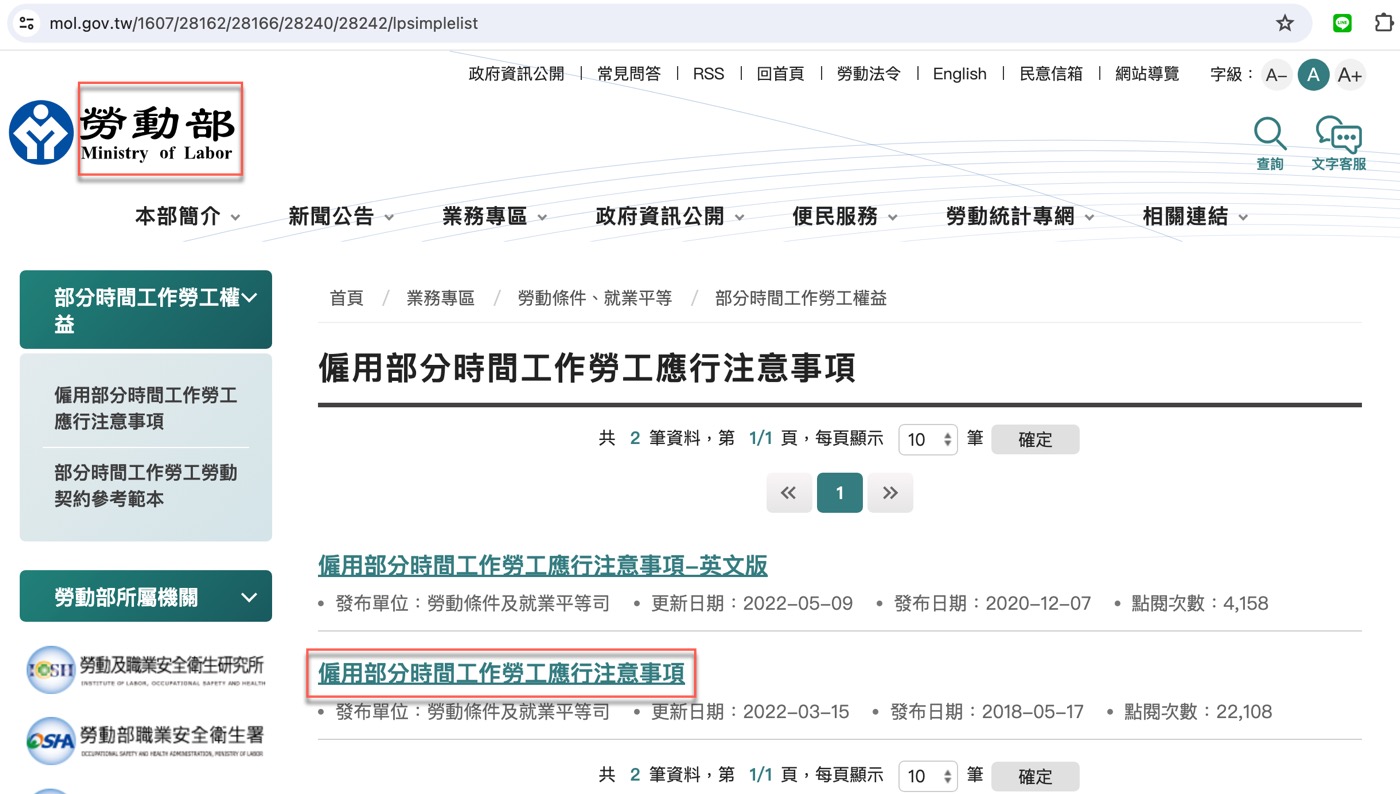Expand the 相關連結 menu

1196,217
